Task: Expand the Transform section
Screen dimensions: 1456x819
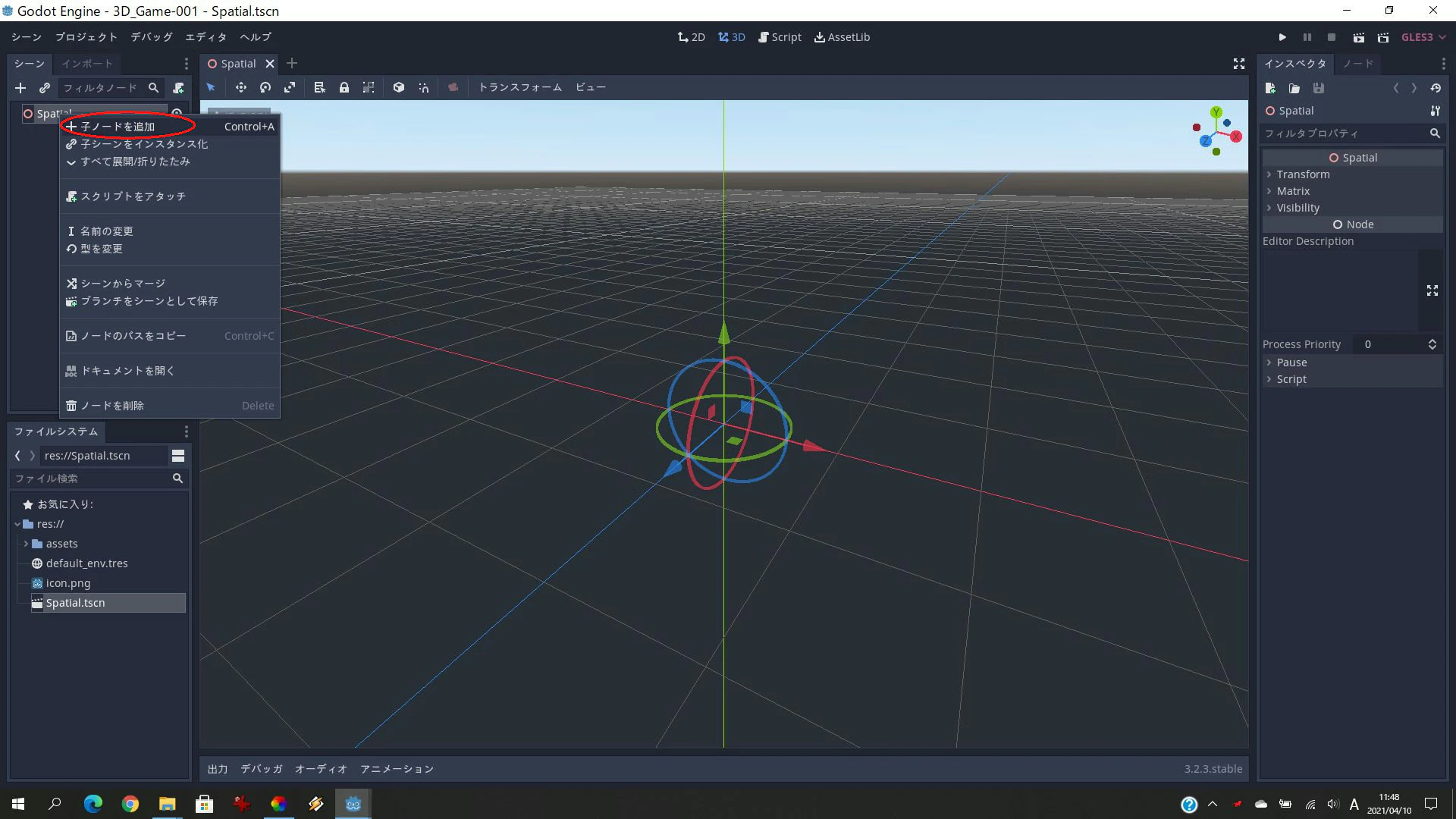Action: 1352,174
